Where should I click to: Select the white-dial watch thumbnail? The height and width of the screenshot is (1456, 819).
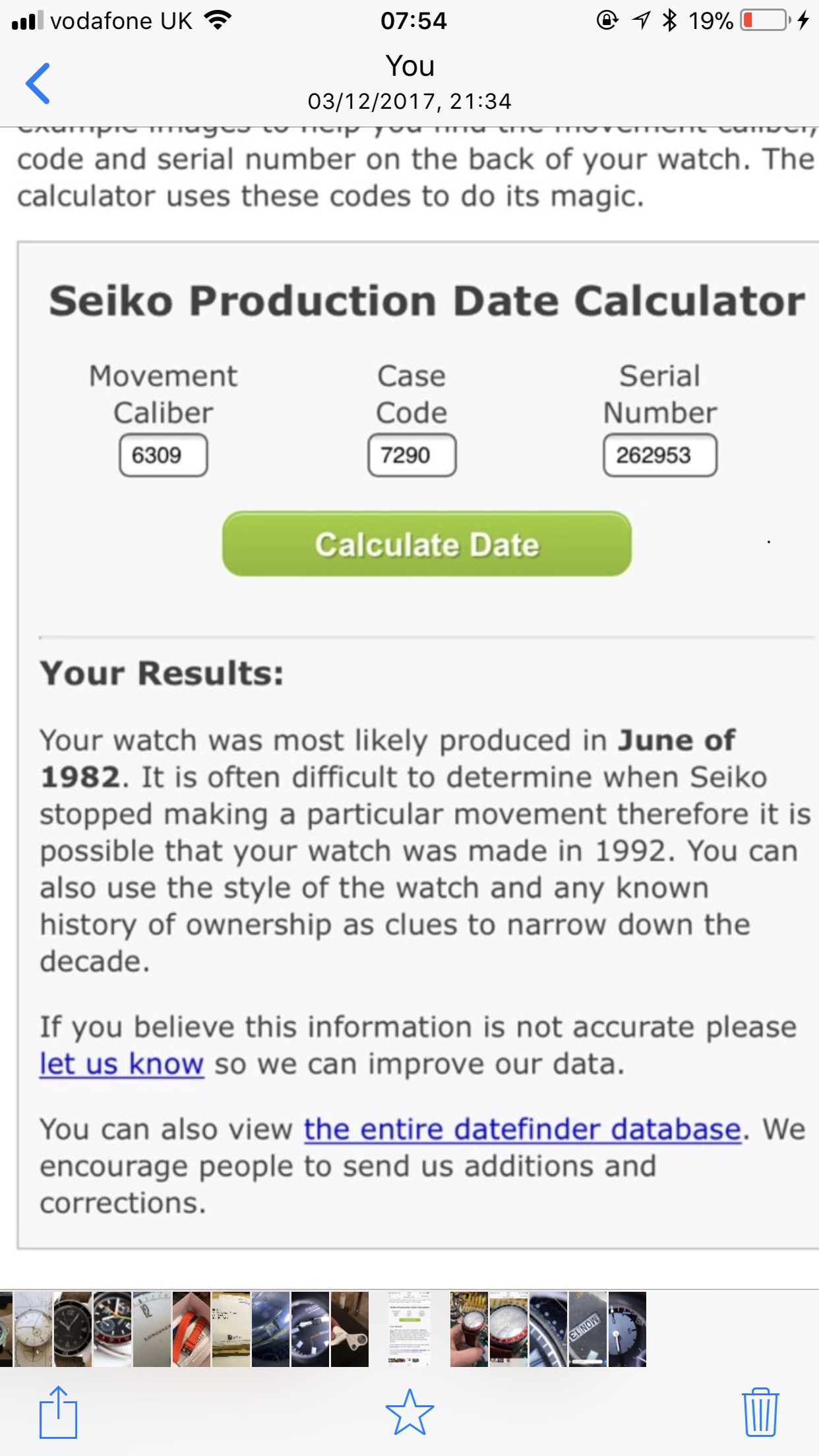[33, 1329]
